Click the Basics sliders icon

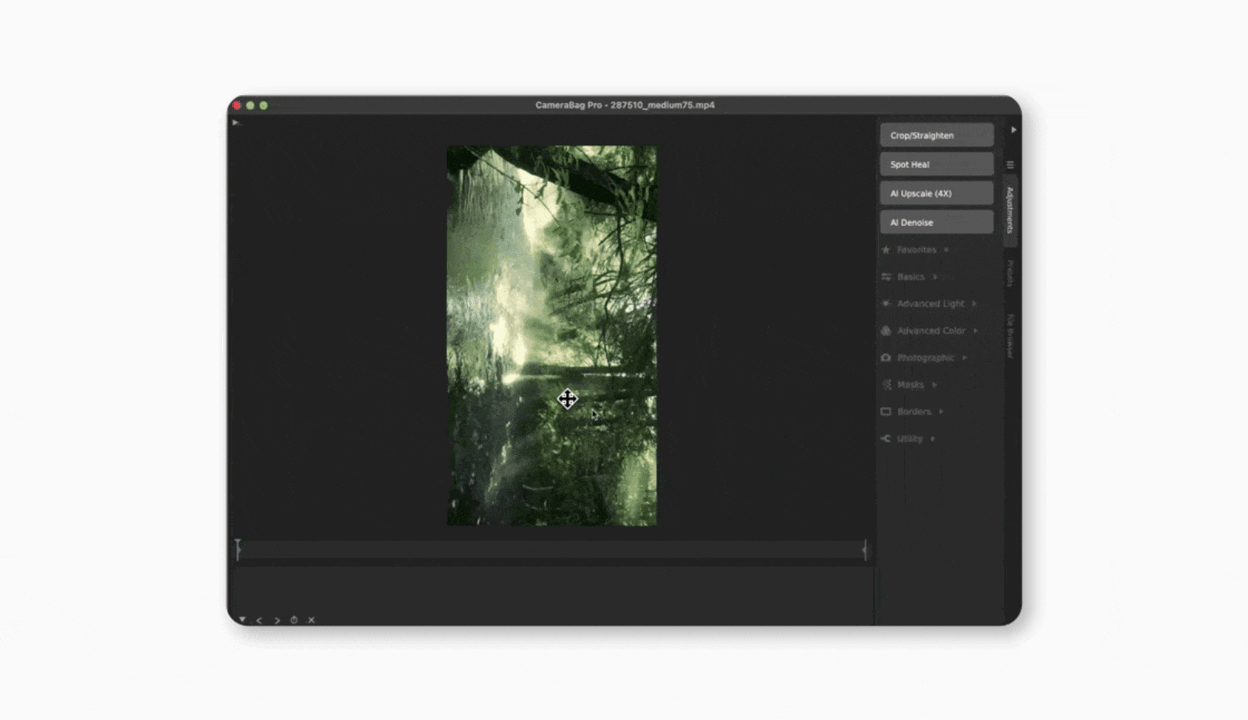(885, 276)
